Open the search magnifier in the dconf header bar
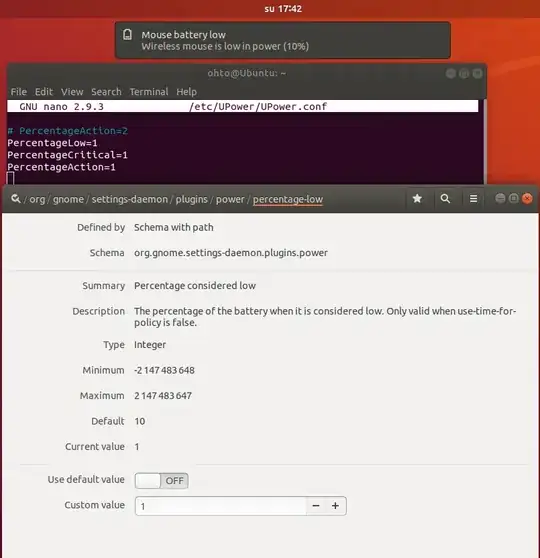The width and height of the screenshot is (540, 558). pos(445,199)
